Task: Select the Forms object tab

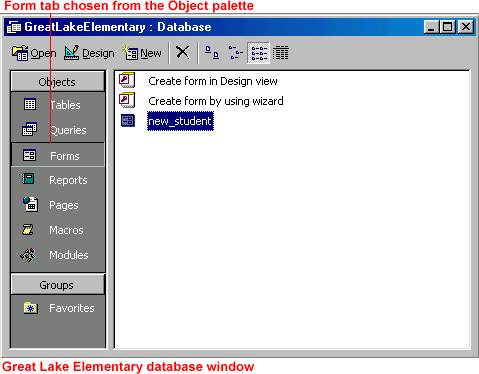Action: point(58,155)
